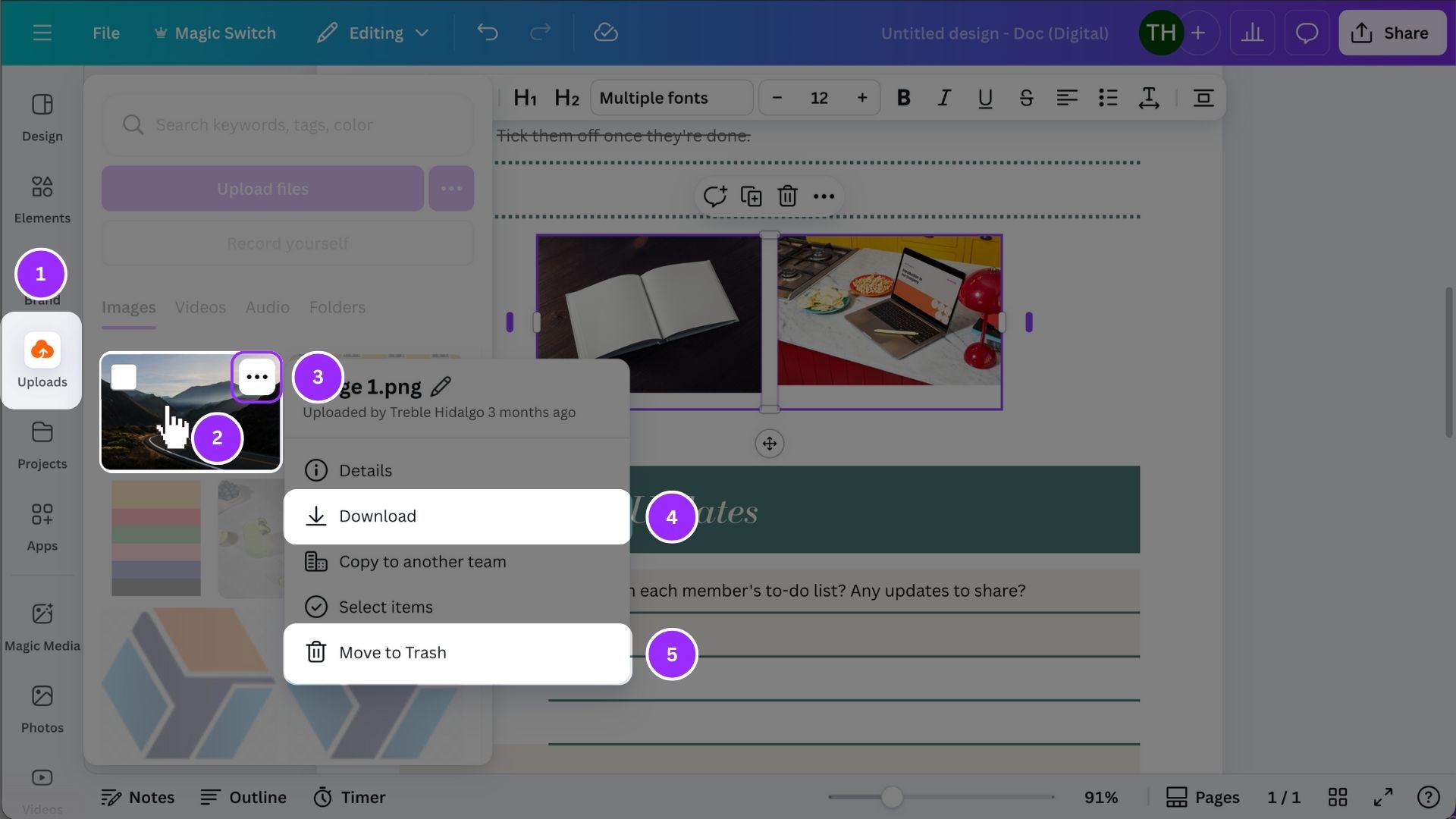Click the zoom slider handle
1456x819 pixels.
[x=892, y=797]
